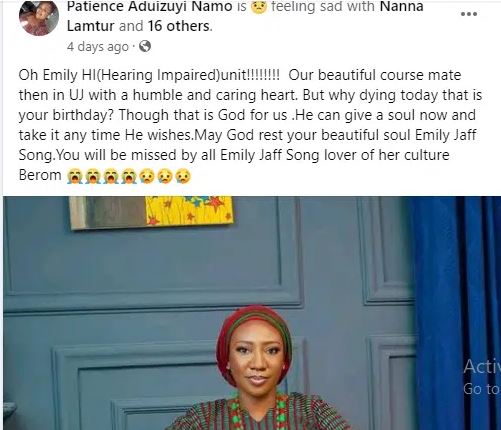The height and width of the screenshot is (430, 501).
Task: Click the public globe privacy icon
Action: point(145,46)
